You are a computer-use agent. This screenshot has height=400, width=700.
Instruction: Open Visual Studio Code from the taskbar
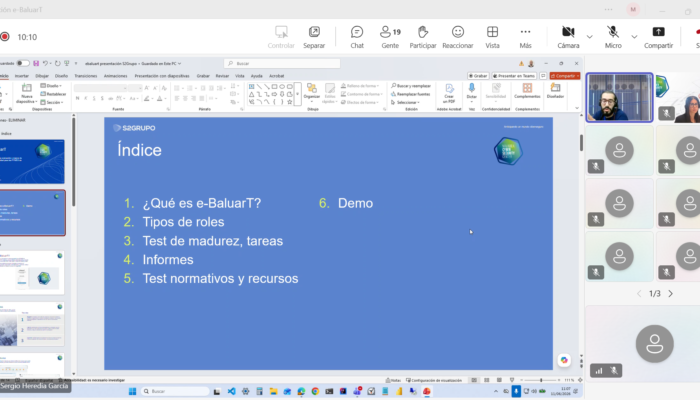[x=231, y=392]
